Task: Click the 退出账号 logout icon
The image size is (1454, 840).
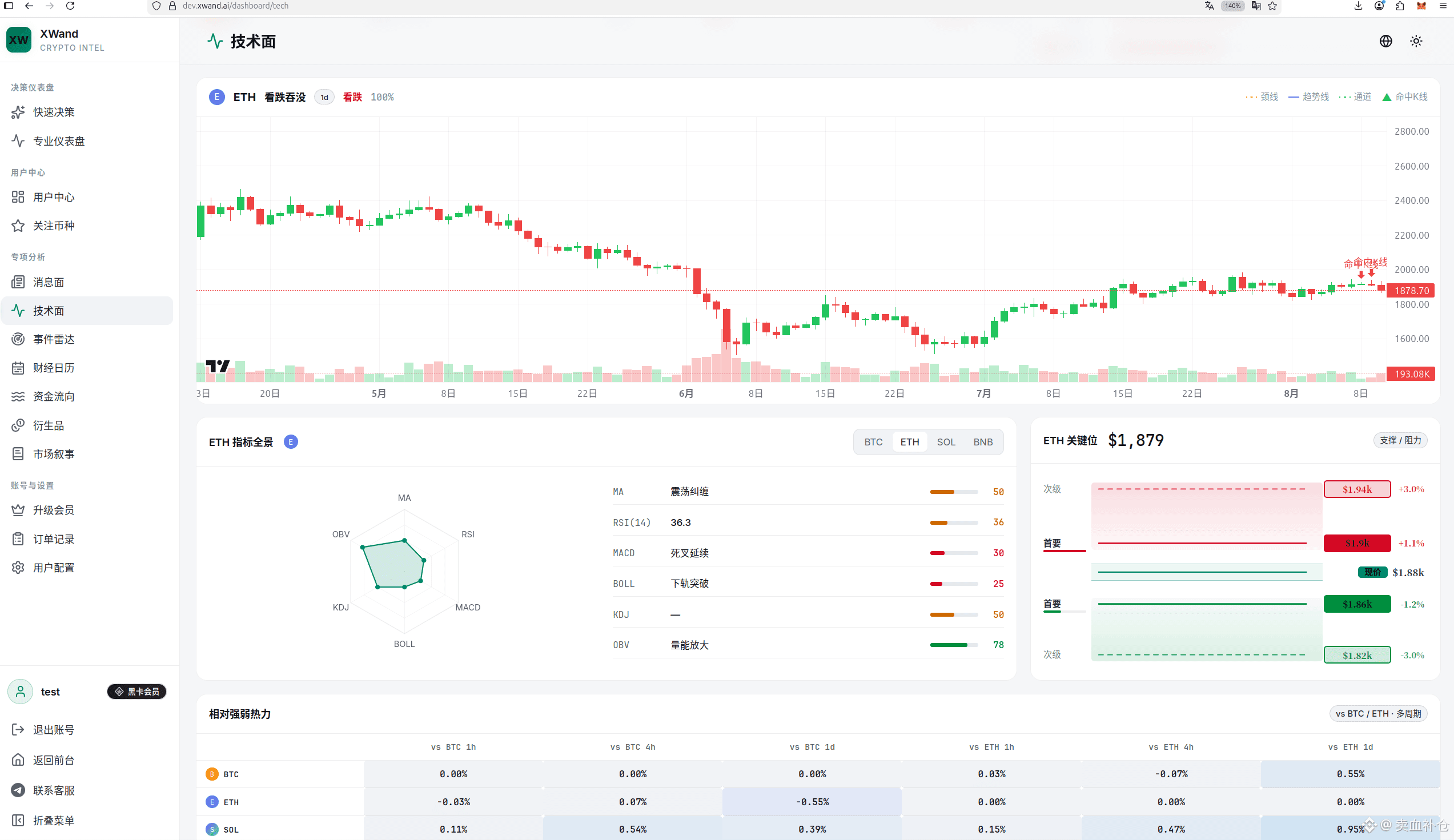Action: coord(18,730)
